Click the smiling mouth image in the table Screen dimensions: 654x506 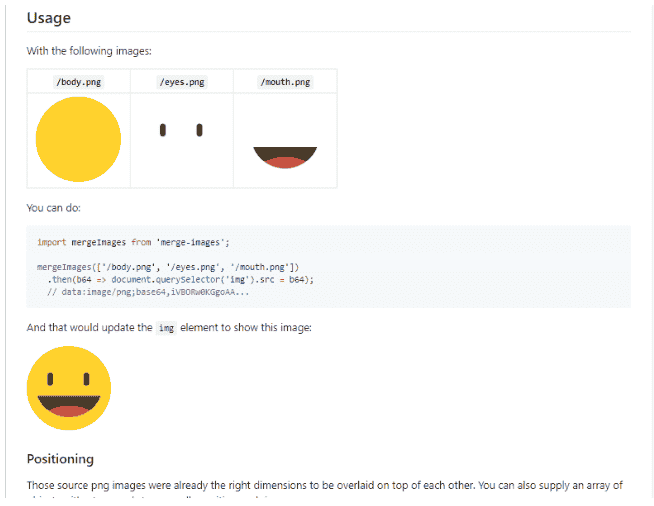(x=285, y=156)
